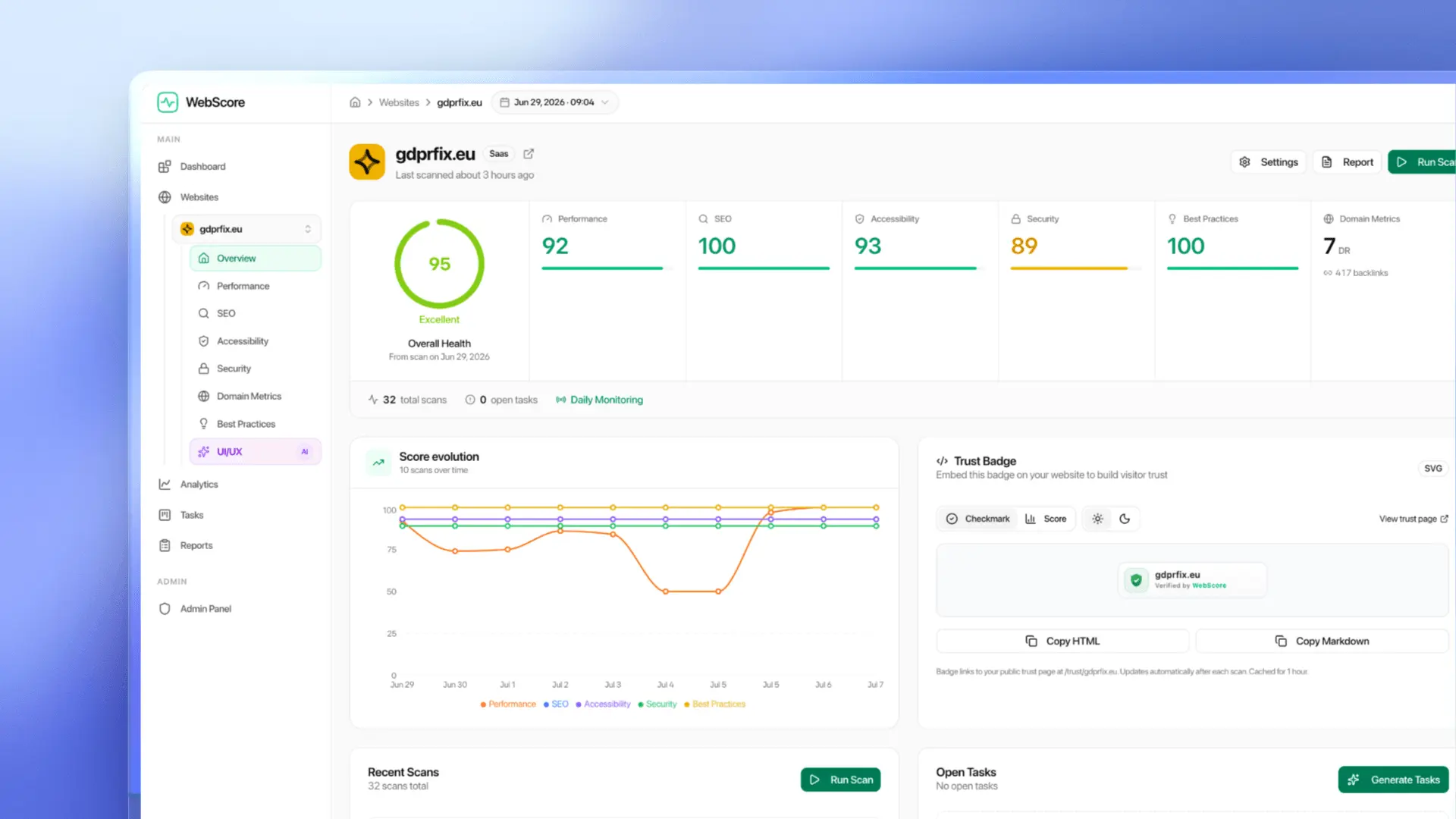Screen dimensions: 1456x819
Task: Click the header Run Scan button
Action: click(x=1423, y=162)
